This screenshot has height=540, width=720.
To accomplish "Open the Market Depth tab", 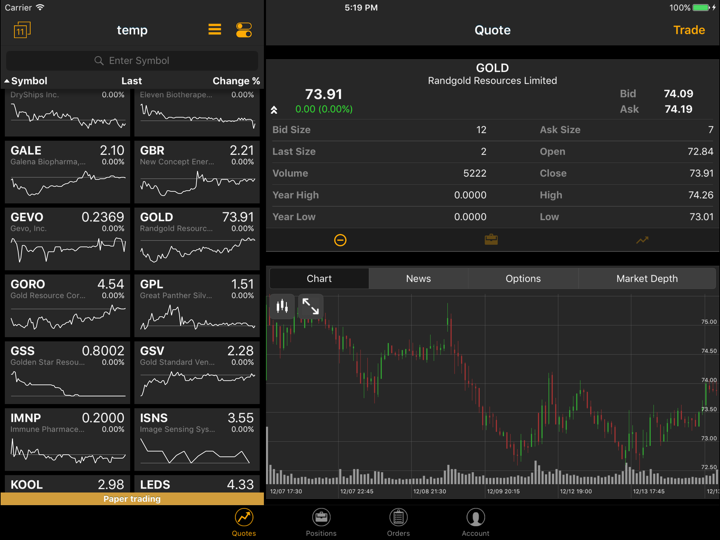I will point(646,279).
